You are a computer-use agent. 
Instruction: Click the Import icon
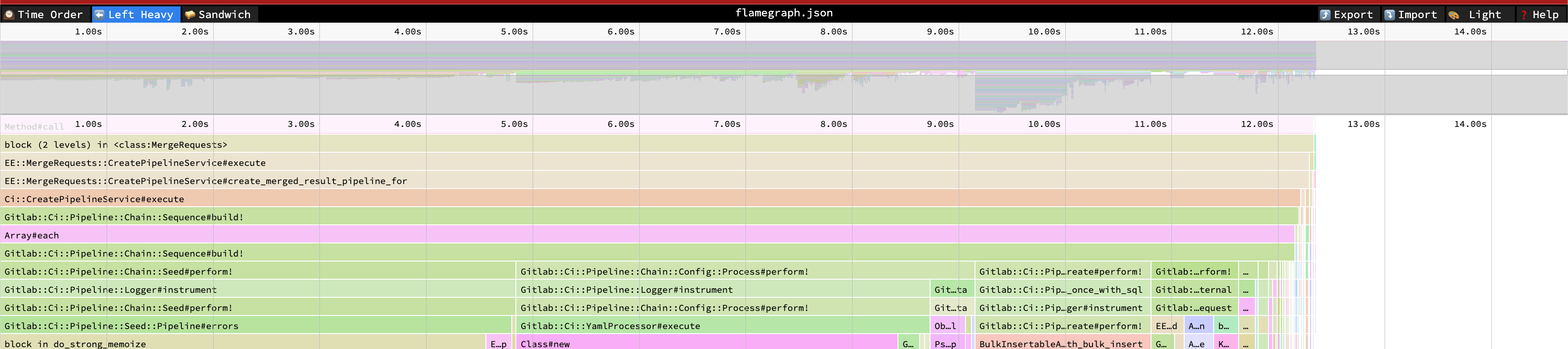point(1390,15)
